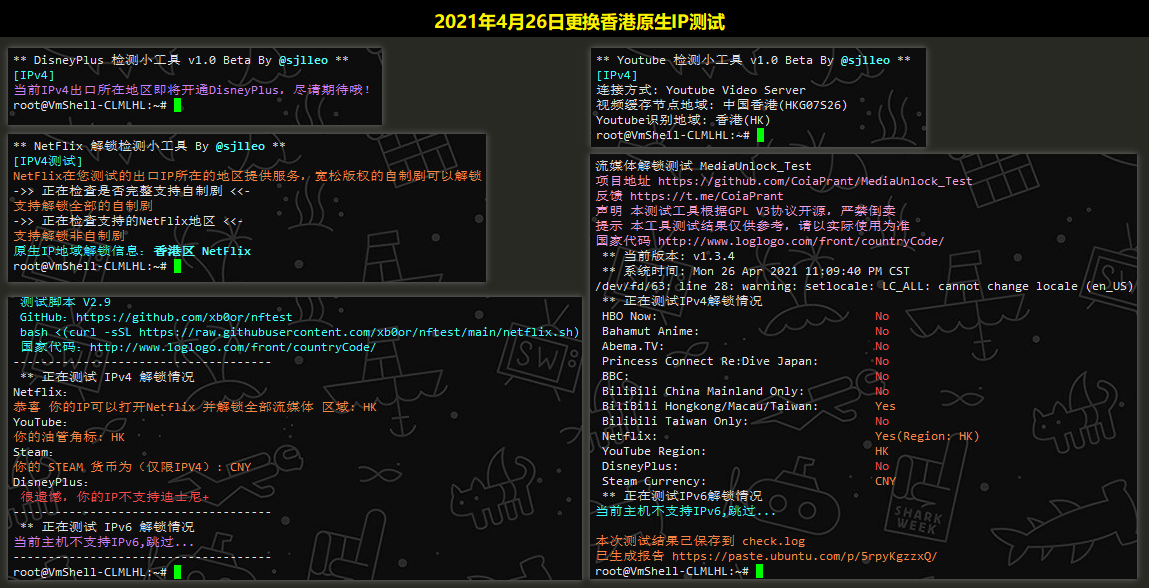
Task: Click the shell prompt cursor in Youtube panel
Action: tap(761, 135)
